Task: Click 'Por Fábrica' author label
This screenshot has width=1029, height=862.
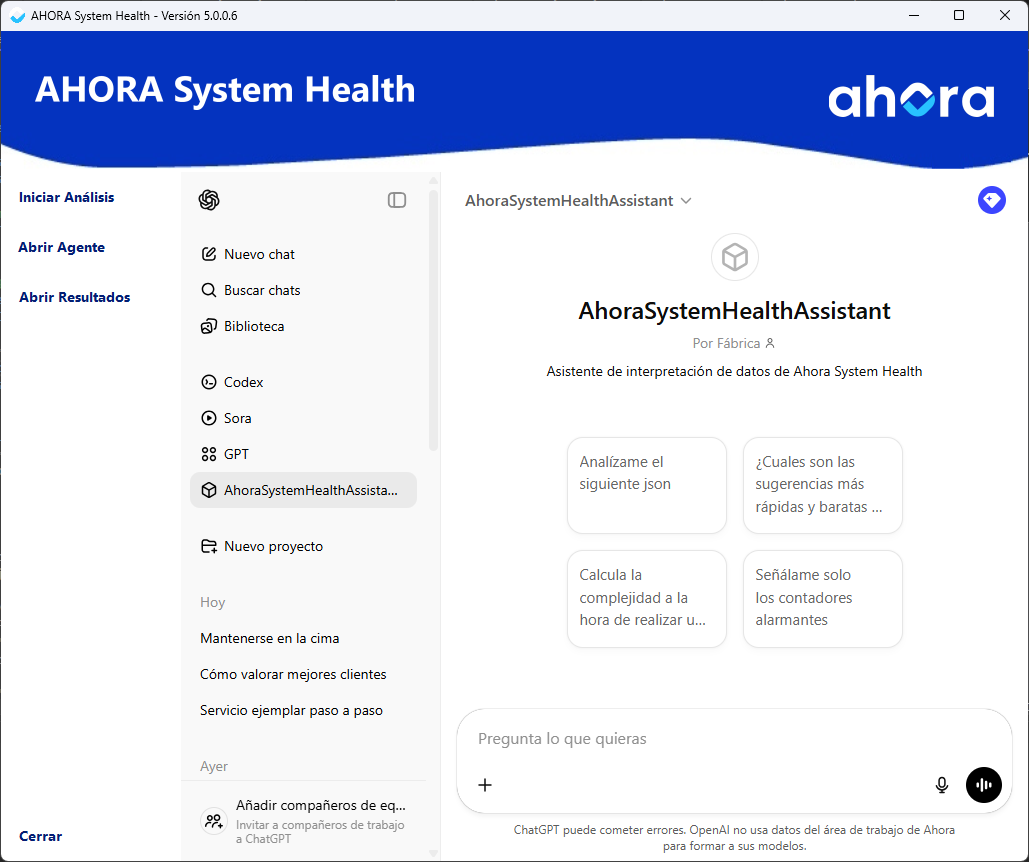Action: coord(726,343)
